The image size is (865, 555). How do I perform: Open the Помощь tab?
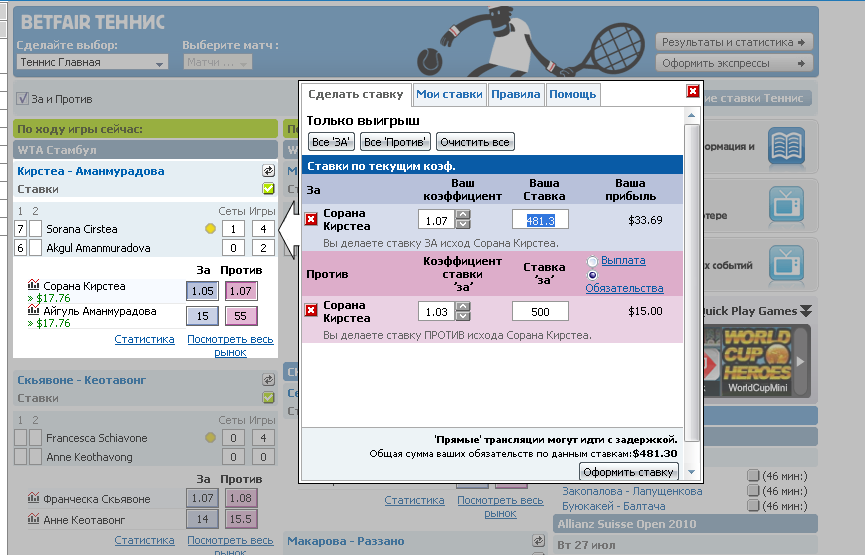[x=572, y=94]
